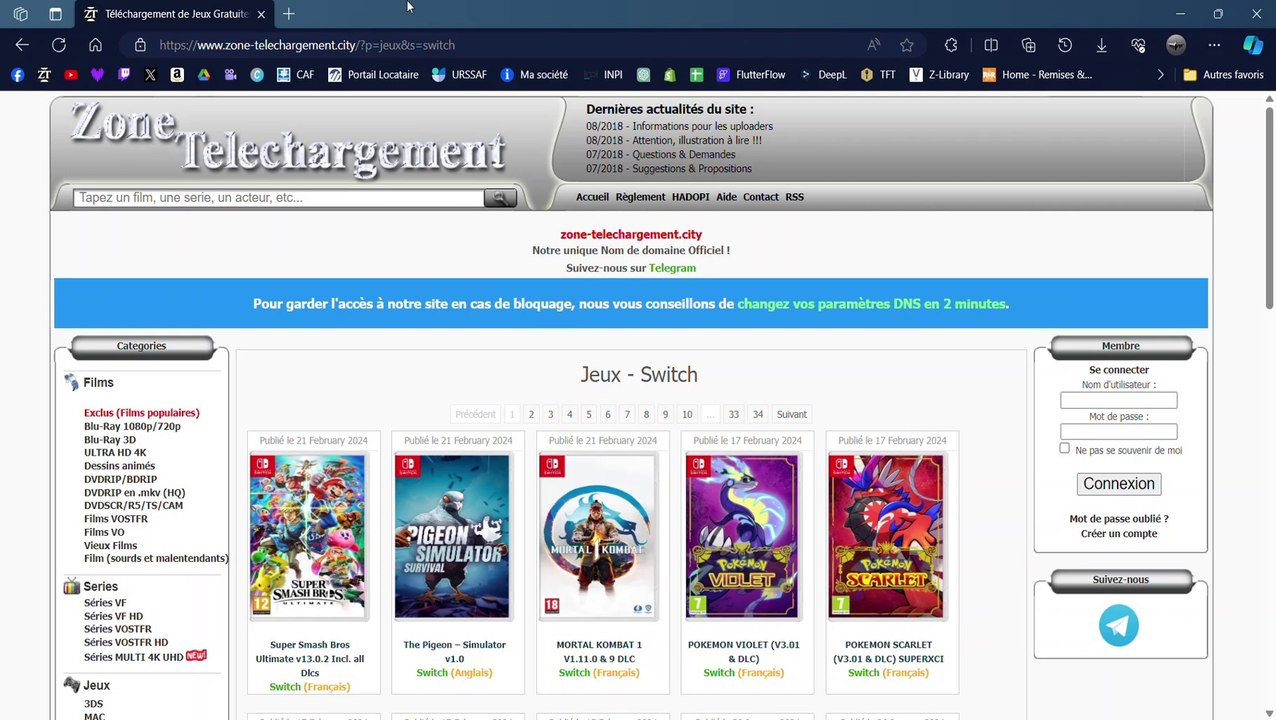Open the Règlement menu item

click(x=640, y=197)
